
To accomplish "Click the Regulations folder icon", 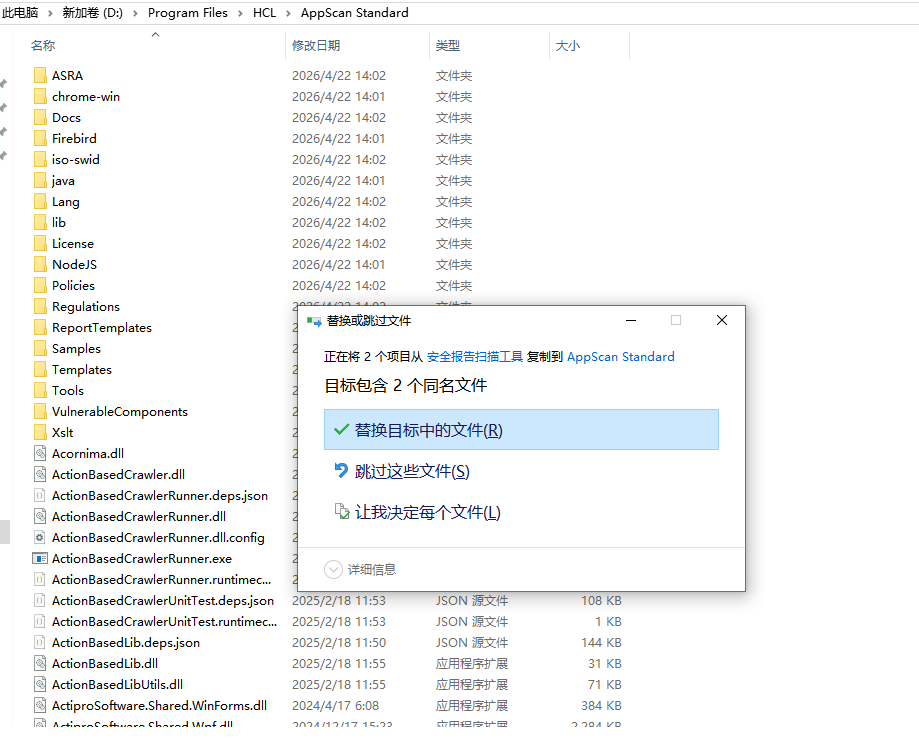I will coord(40,306).
